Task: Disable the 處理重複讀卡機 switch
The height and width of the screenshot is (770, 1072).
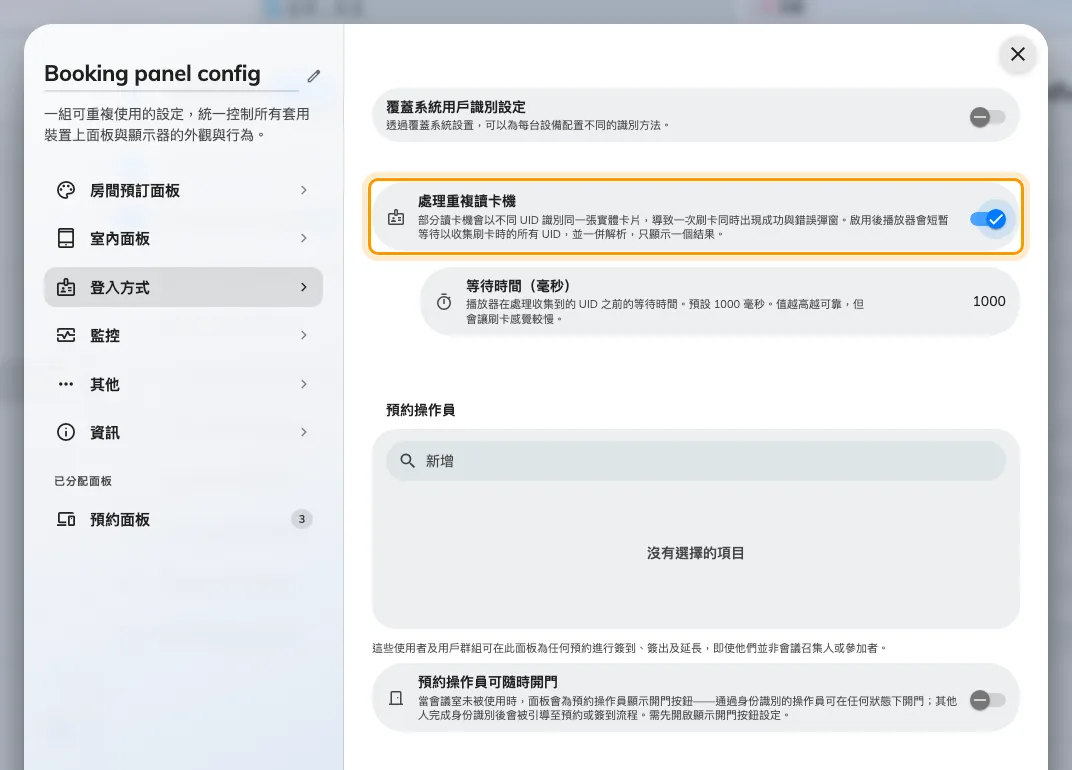Action: click(988, 219)
